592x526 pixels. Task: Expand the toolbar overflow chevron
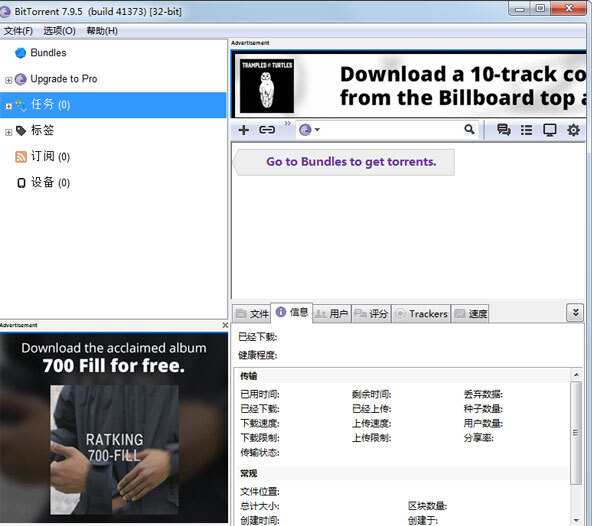287,123
